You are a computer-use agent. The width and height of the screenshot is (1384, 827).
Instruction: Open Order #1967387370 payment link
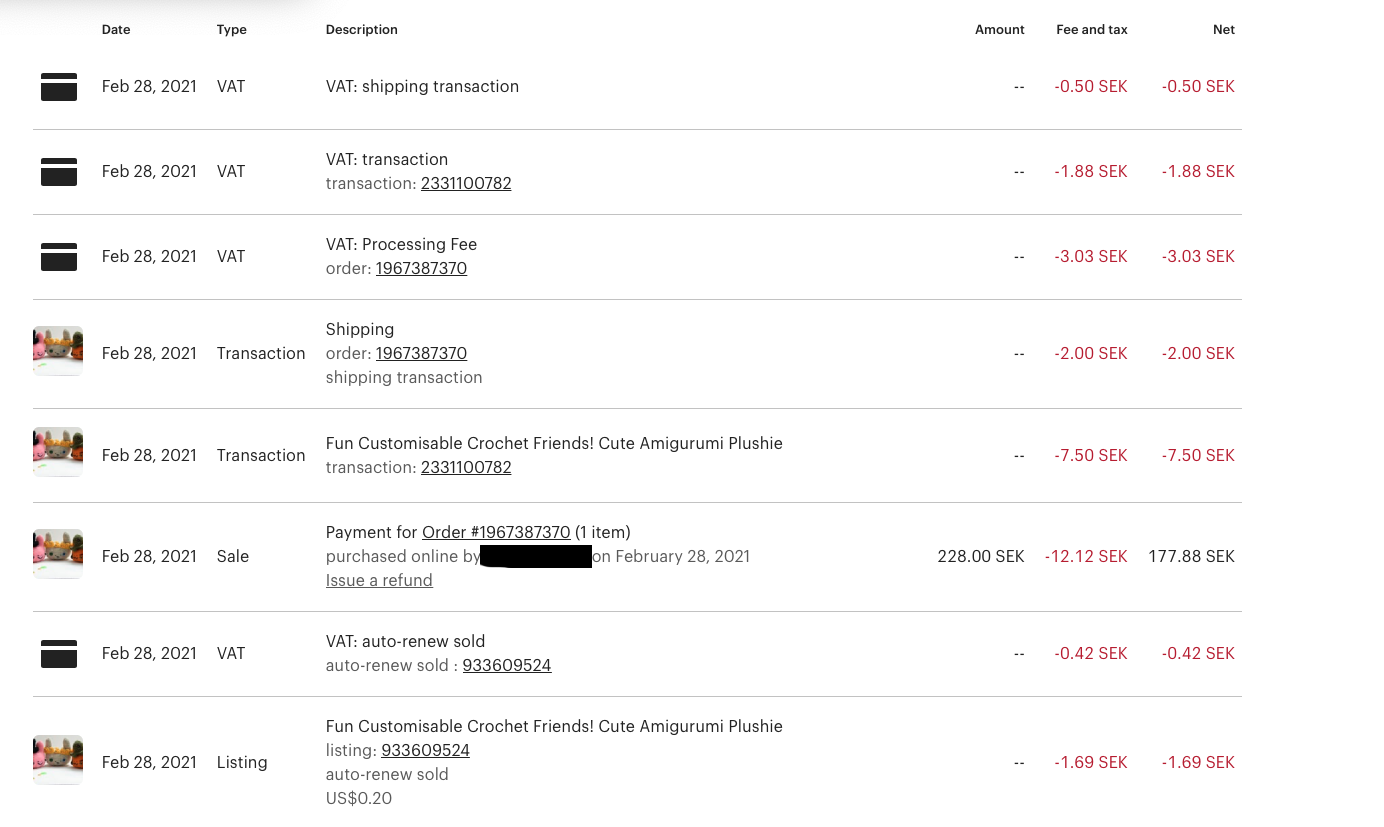(496, 533)
